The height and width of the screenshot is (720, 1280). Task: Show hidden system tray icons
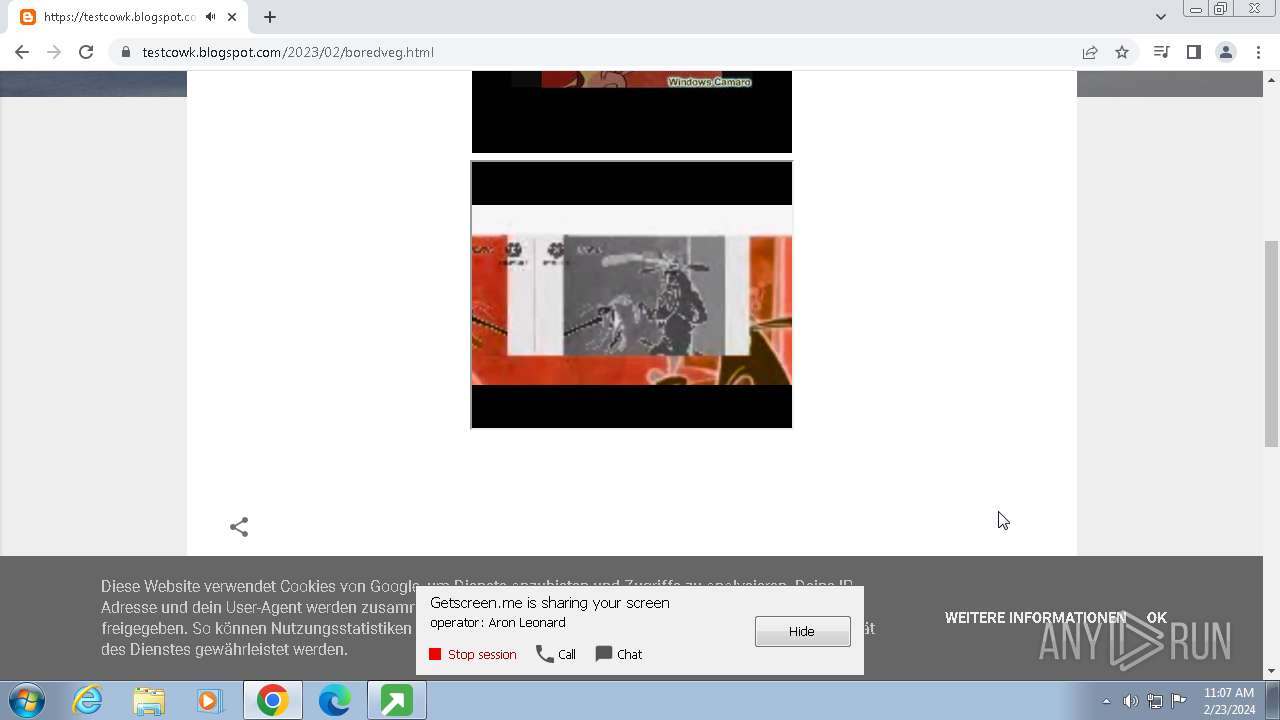1106,701
